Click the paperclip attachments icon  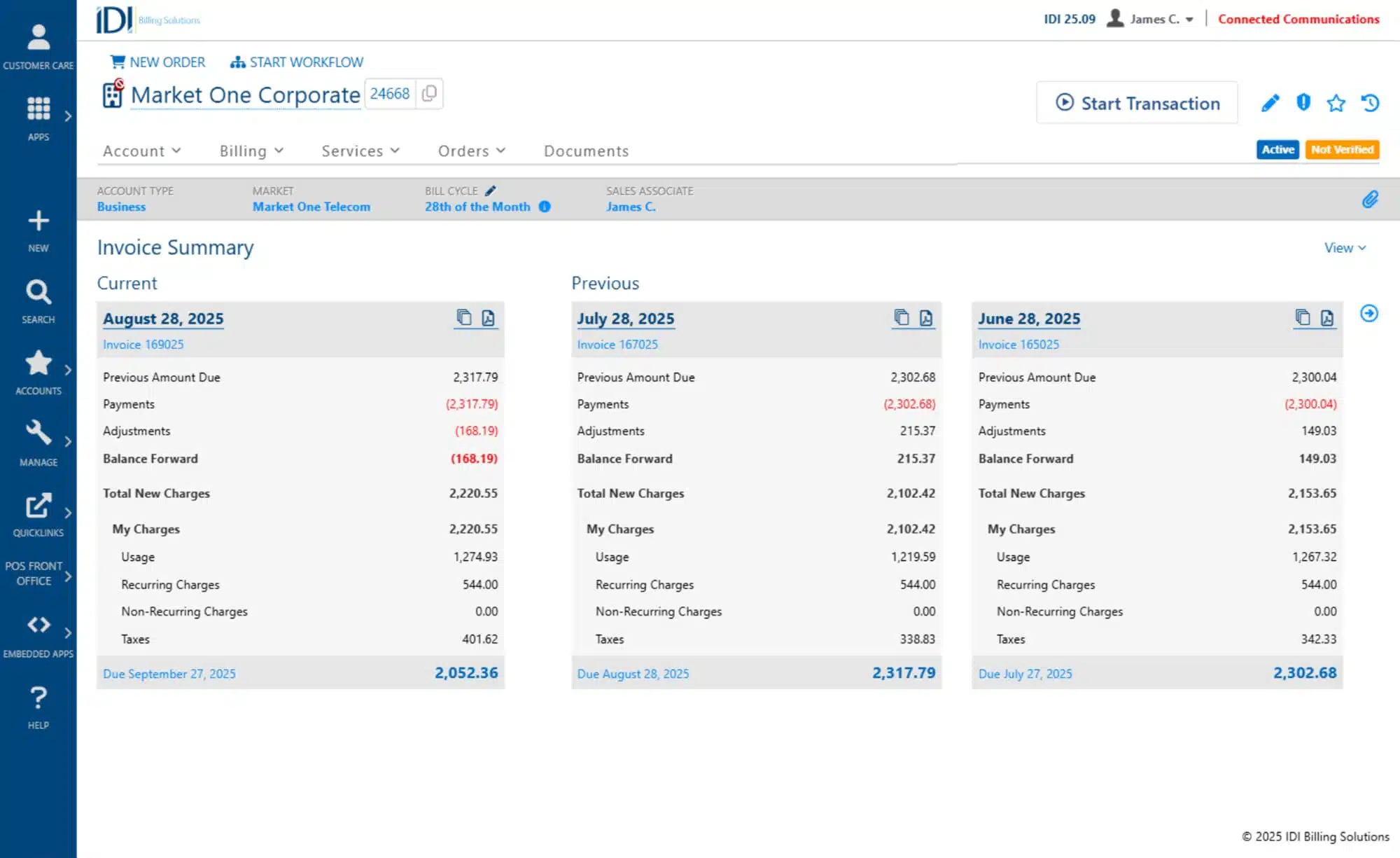pyautogui.click(x=1370, y=200)
